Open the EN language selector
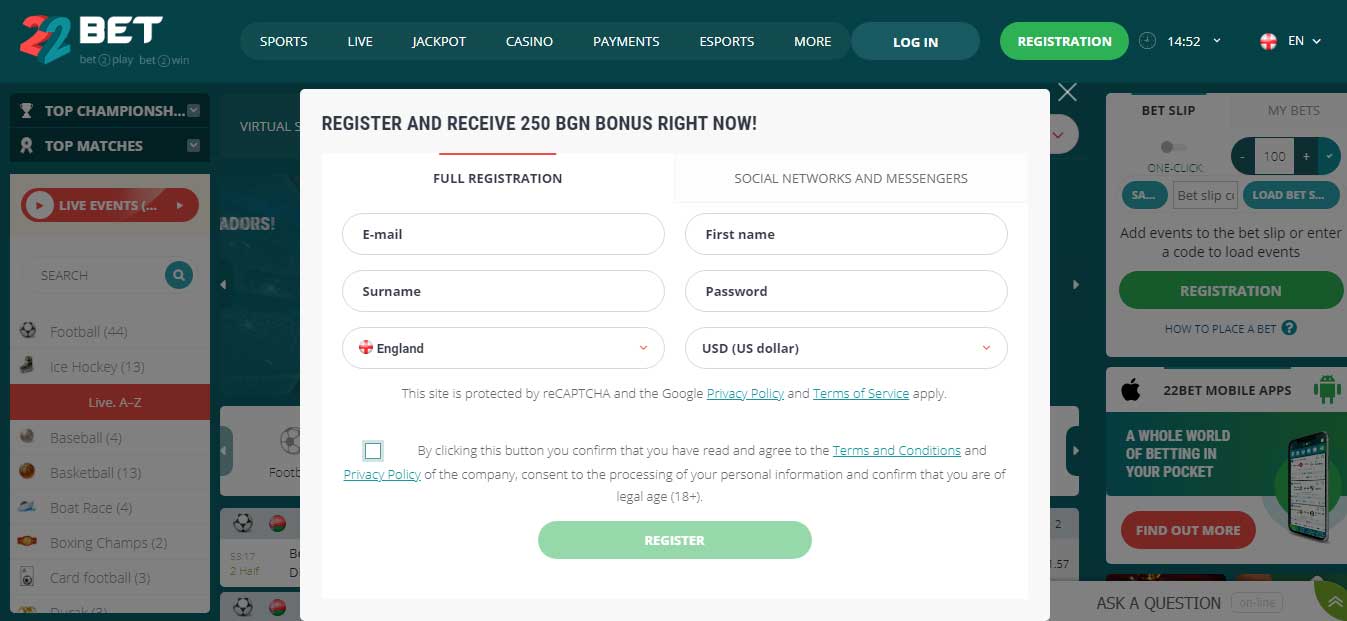Viewport: 1347px width, 621px height. (x=1292, y=41)
